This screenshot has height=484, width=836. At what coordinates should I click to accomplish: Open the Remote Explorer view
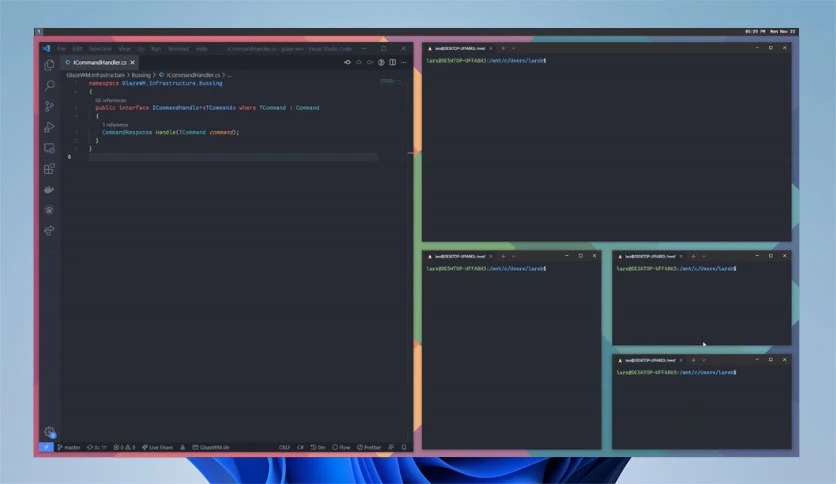(x=50, y=148)
